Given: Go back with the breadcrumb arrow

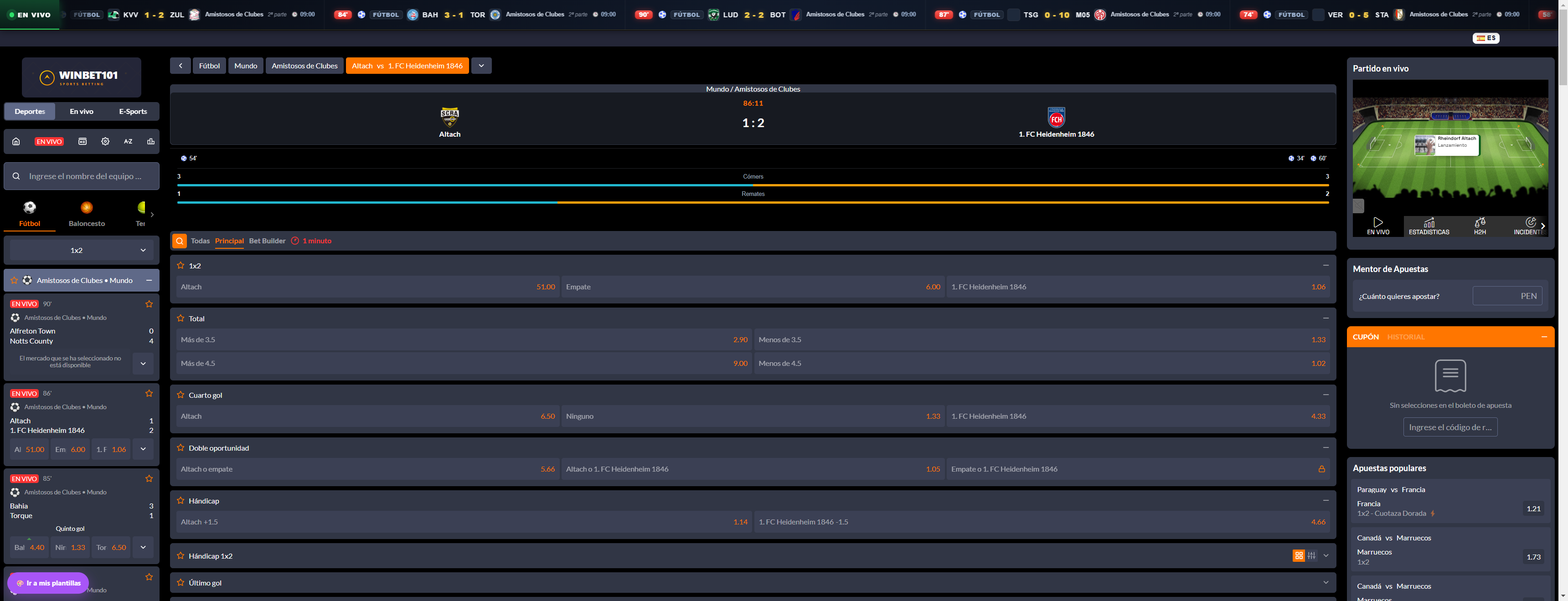Looking at the screenshot, I should click(x=180, y=66).
